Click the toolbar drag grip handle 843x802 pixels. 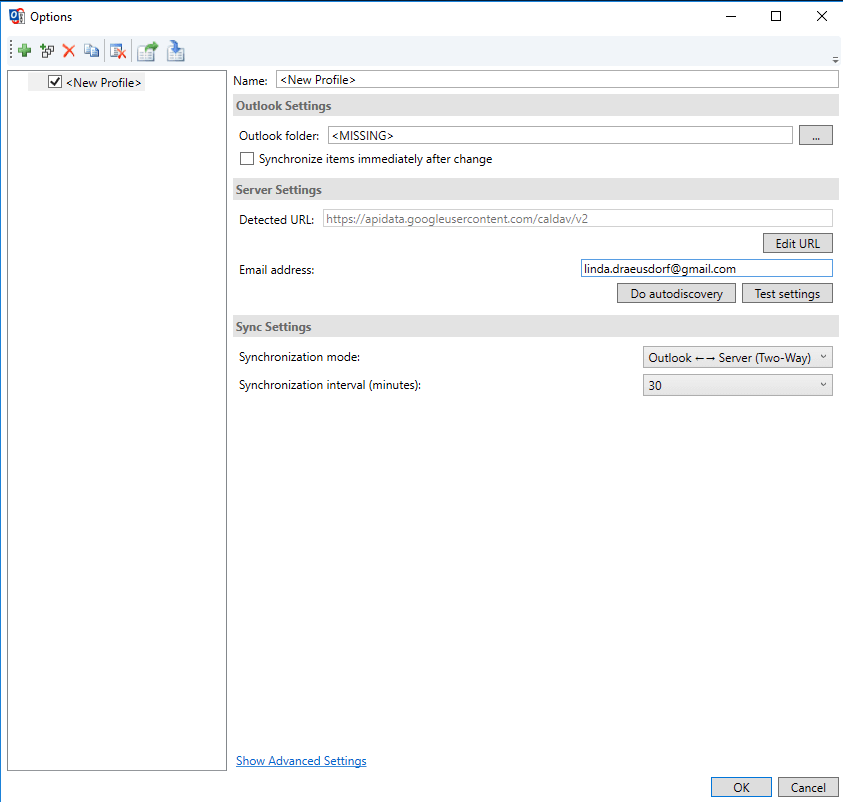[11, 51]
